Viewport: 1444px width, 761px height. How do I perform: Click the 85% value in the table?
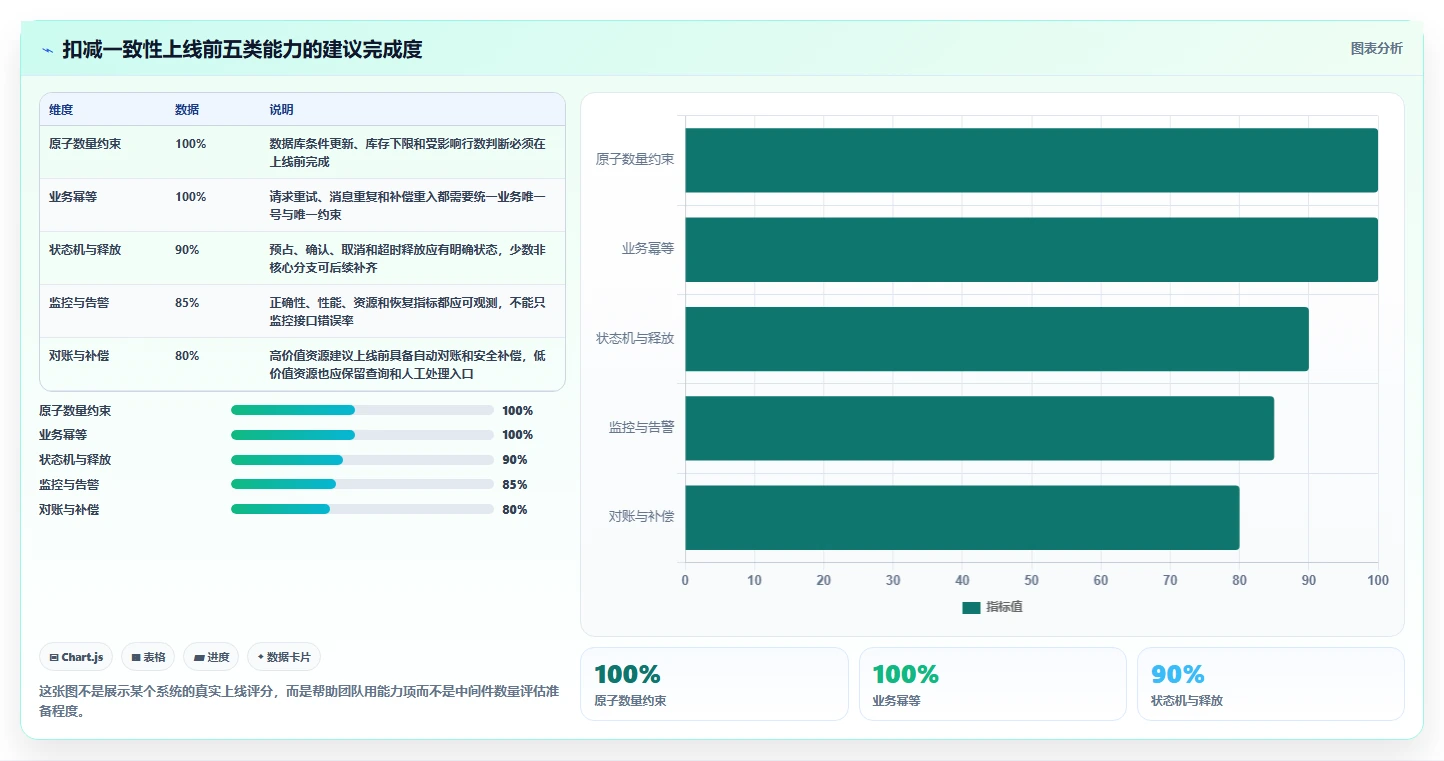(187, 303)
